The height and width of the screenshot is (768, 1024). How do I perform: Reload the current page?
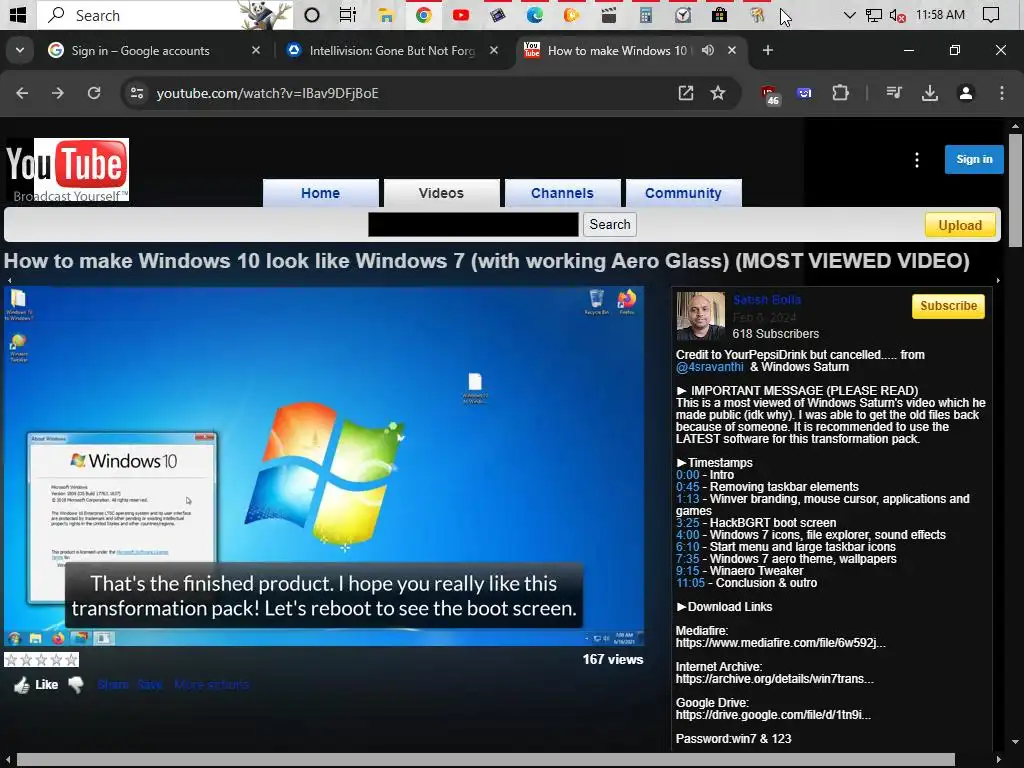pos(94,93)
